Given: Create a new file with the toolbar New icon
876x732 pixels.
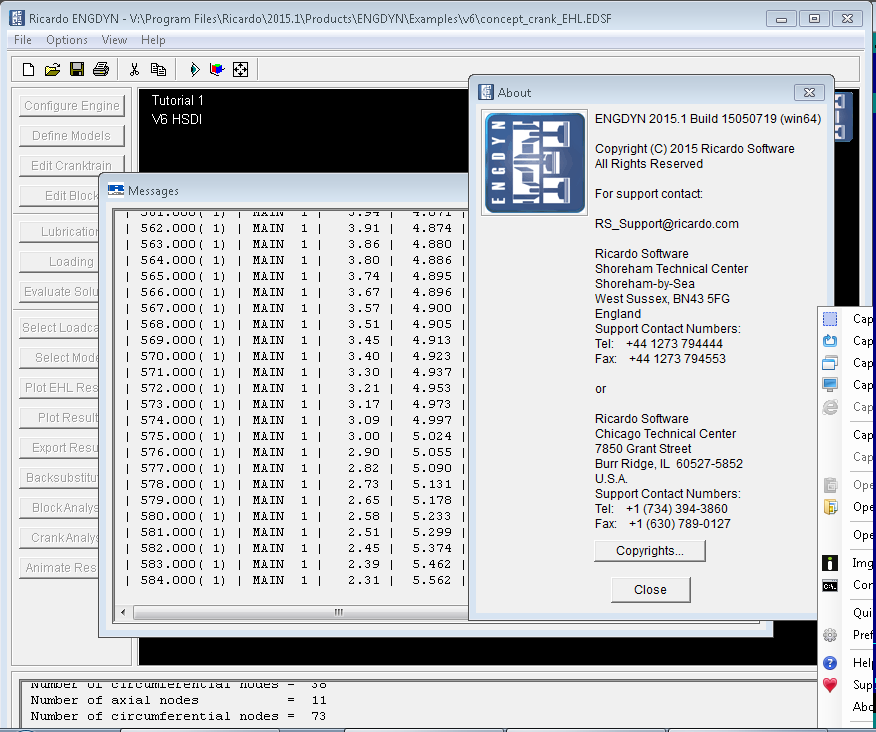Looking at the screenshot, I should pos(28,69).
